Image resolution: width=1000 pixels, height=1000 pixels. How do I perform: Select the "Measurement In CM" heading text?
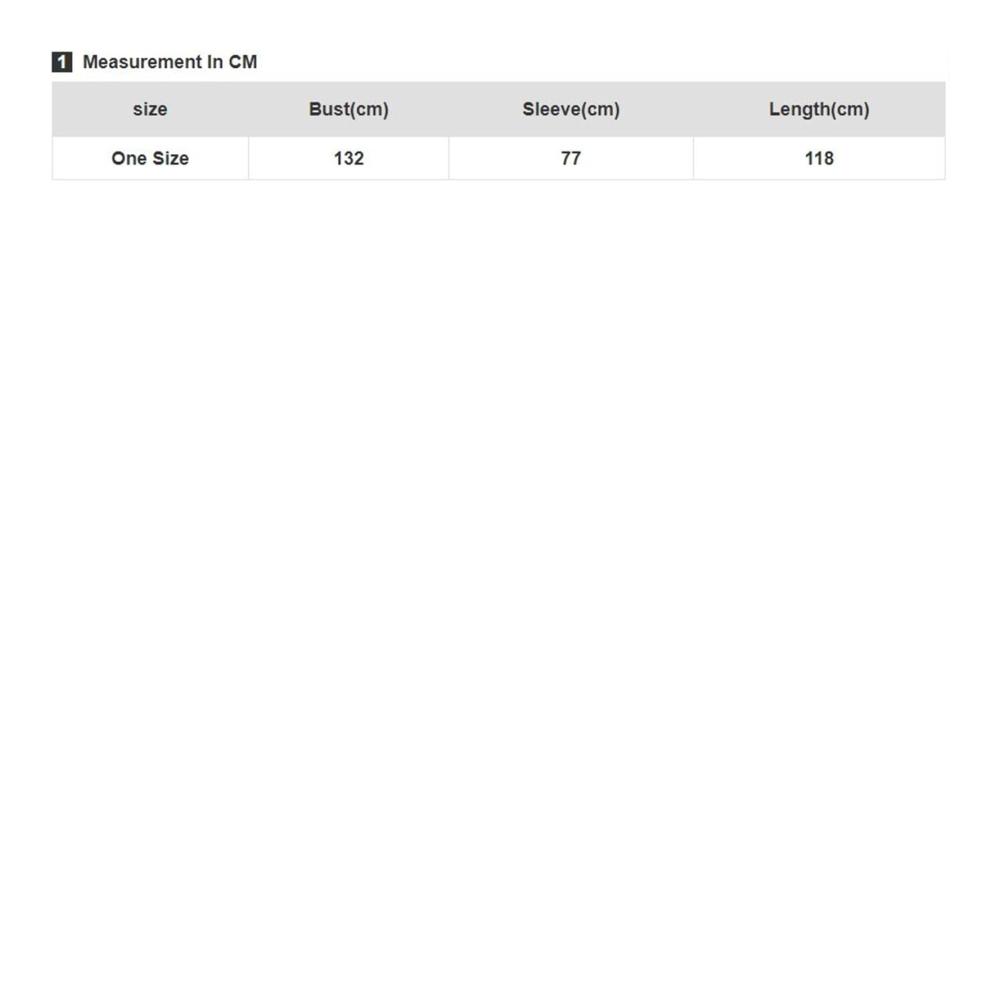170,62
